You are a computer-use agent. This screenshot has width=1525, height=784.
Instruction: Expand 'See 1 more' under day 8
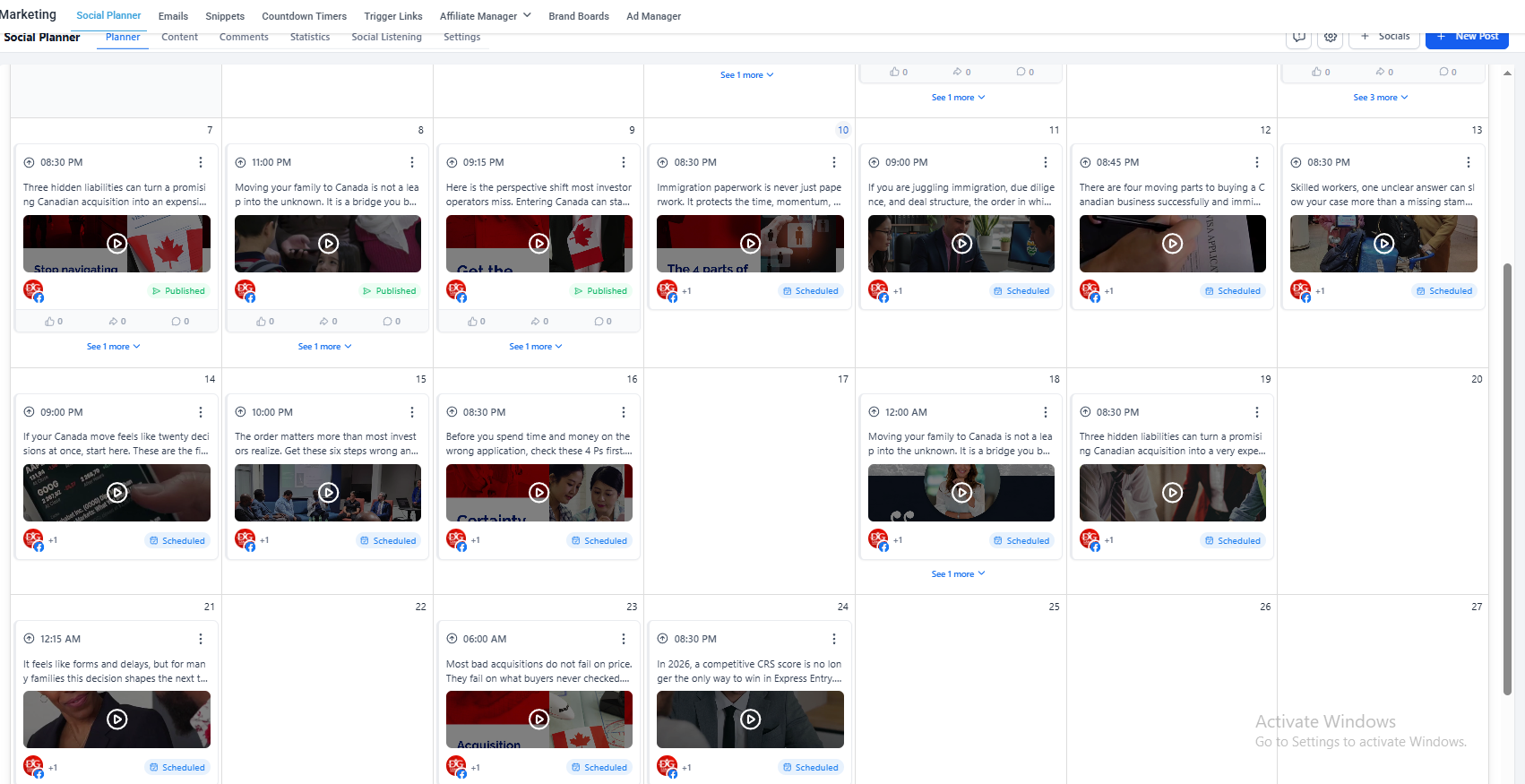click(325, 347)
